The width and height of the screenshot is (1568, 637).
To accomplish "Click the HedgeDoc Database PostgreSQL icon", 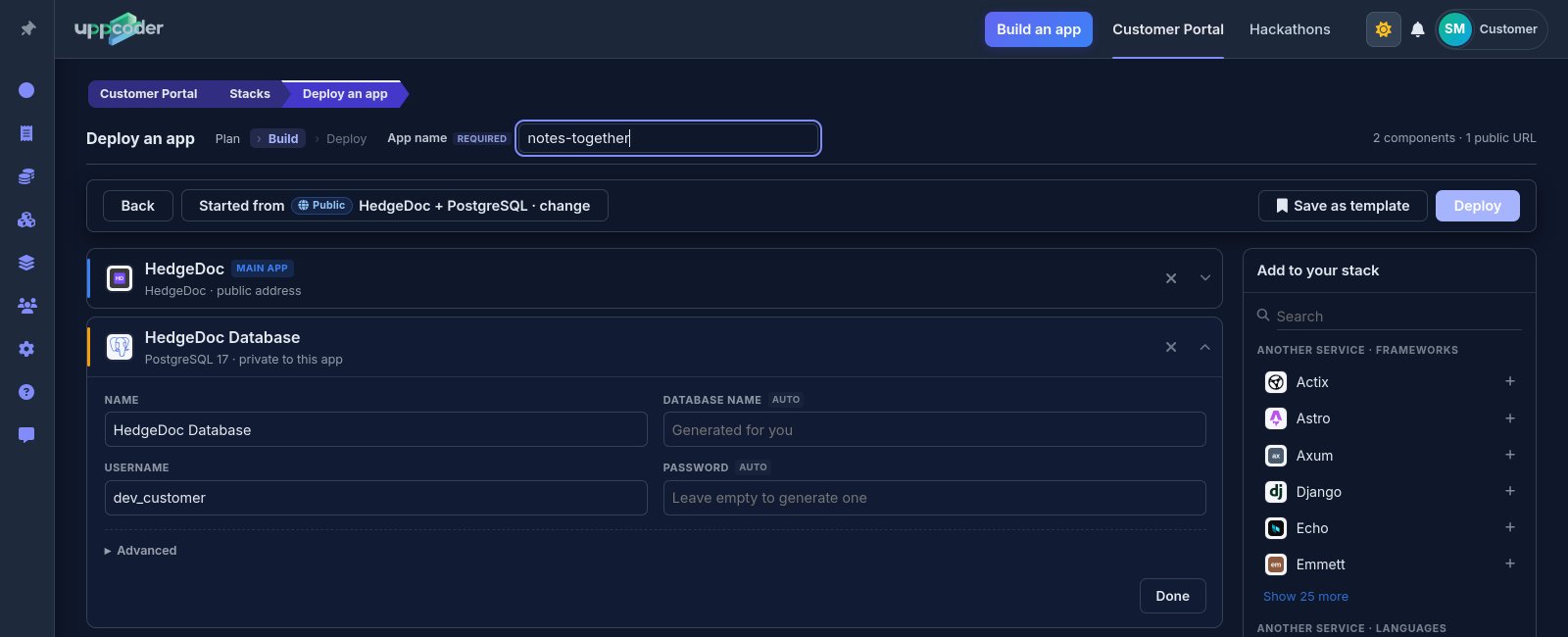I will 120,347.
